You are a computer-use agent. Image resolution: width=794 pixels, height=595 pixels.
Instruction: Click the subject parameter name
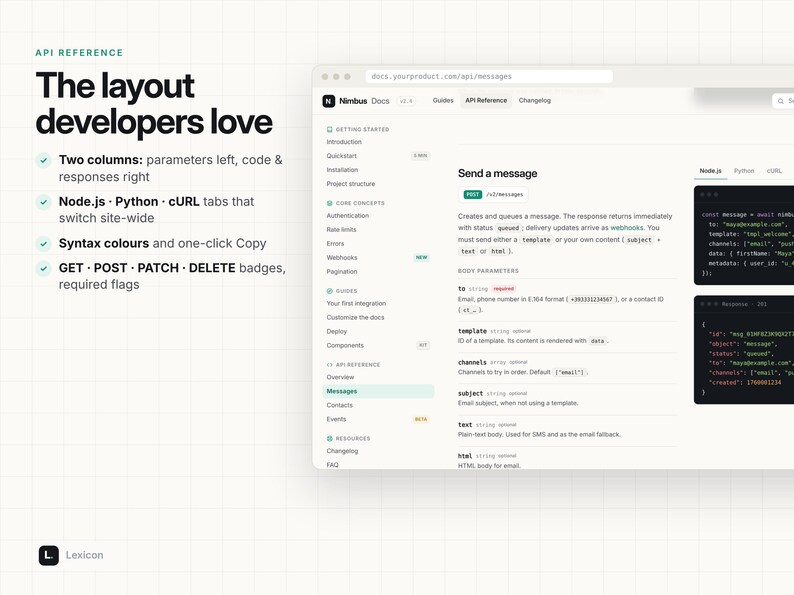click(x=470, y=393)
